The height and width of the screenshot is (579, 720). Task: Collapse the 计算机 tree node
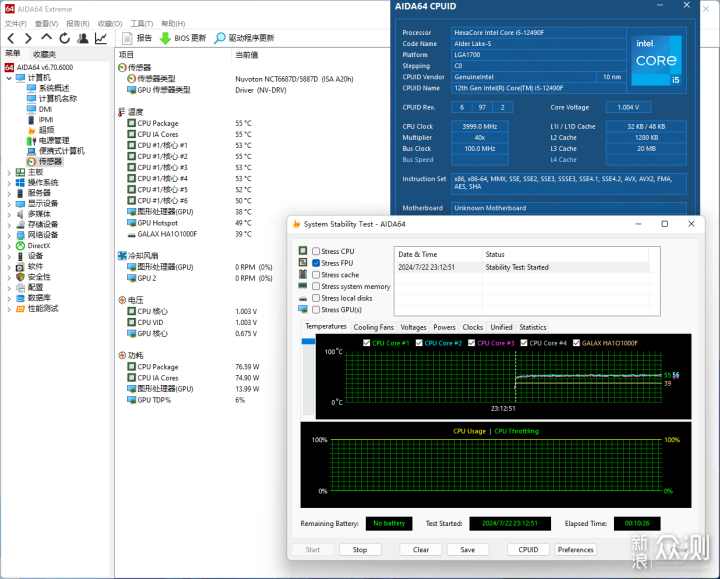[x=9, y=78]
